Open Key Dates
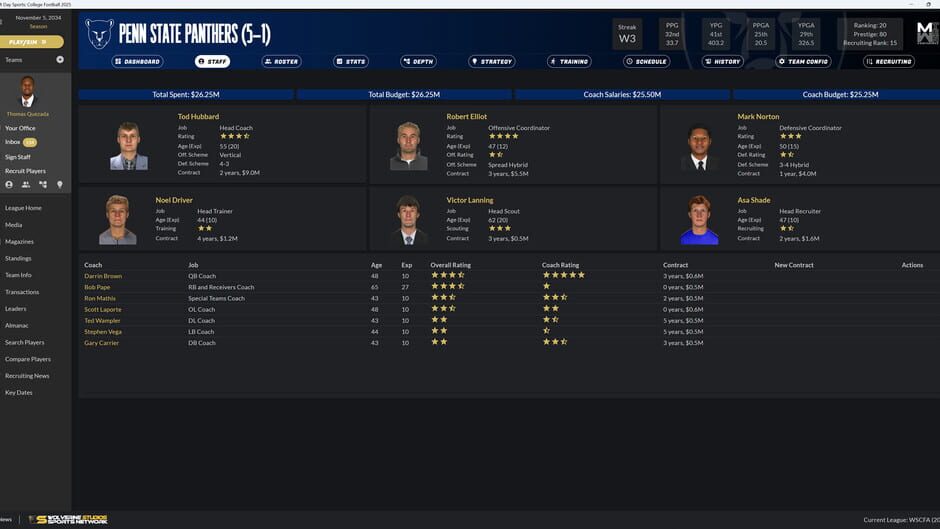The width and height of the screenshot is (940, 529). coord(19,393)
